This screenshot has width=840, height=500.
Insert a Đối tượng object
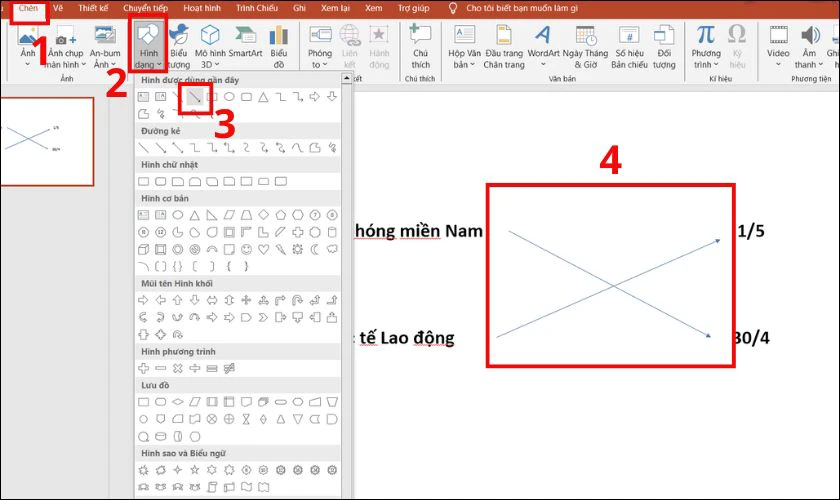(x=664, y=47)
